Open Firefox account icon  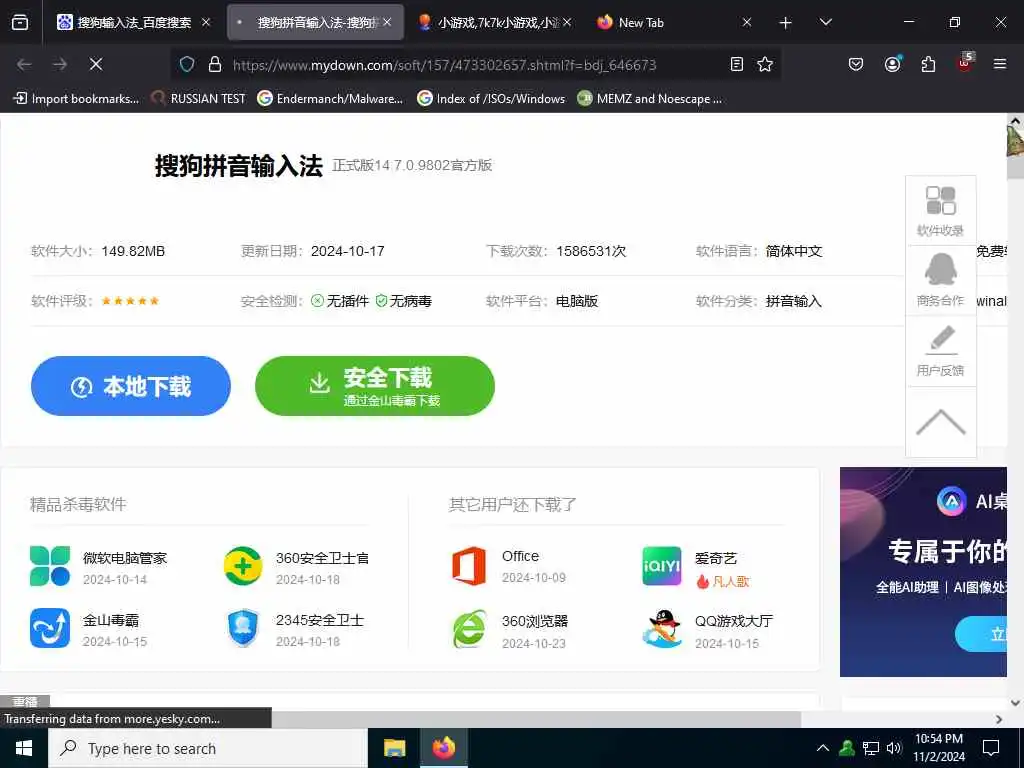click(x=892, y=64)
